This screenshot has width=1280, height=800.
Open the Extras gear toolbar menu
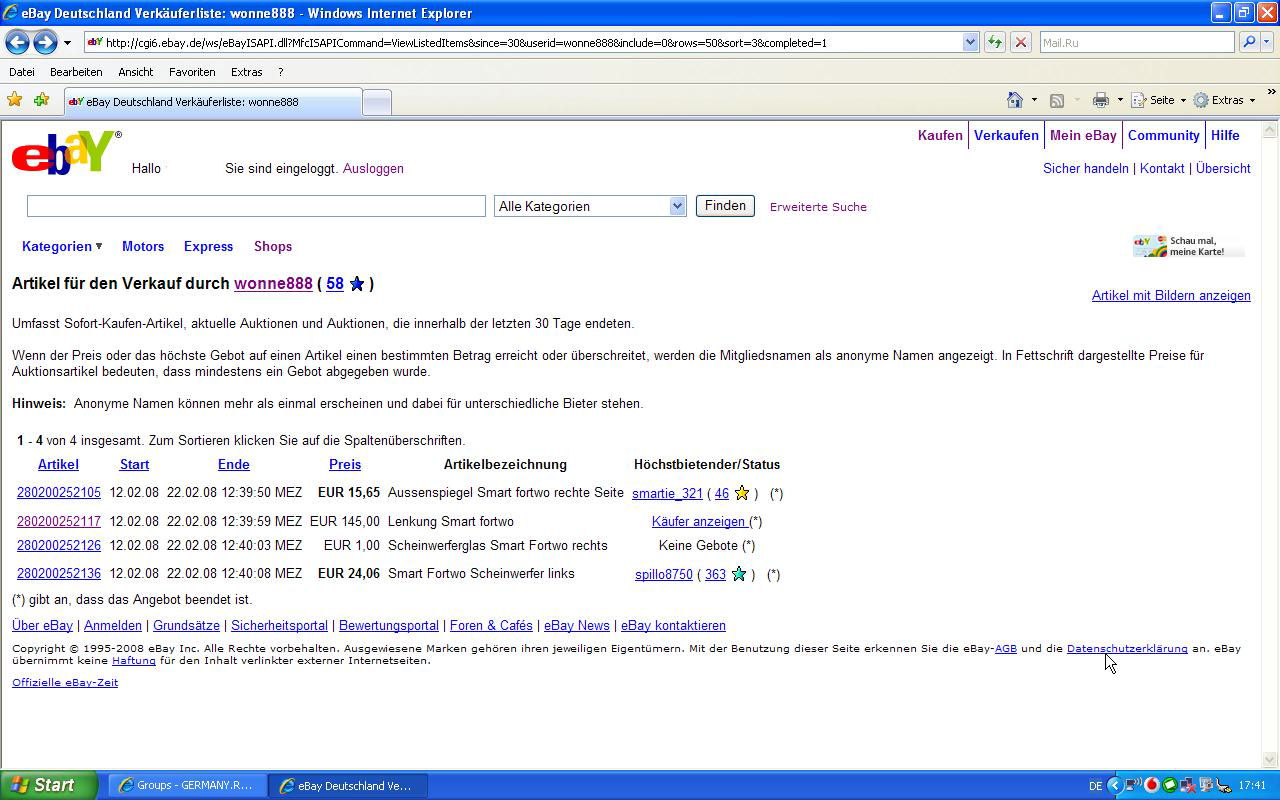click(1224, 100)
